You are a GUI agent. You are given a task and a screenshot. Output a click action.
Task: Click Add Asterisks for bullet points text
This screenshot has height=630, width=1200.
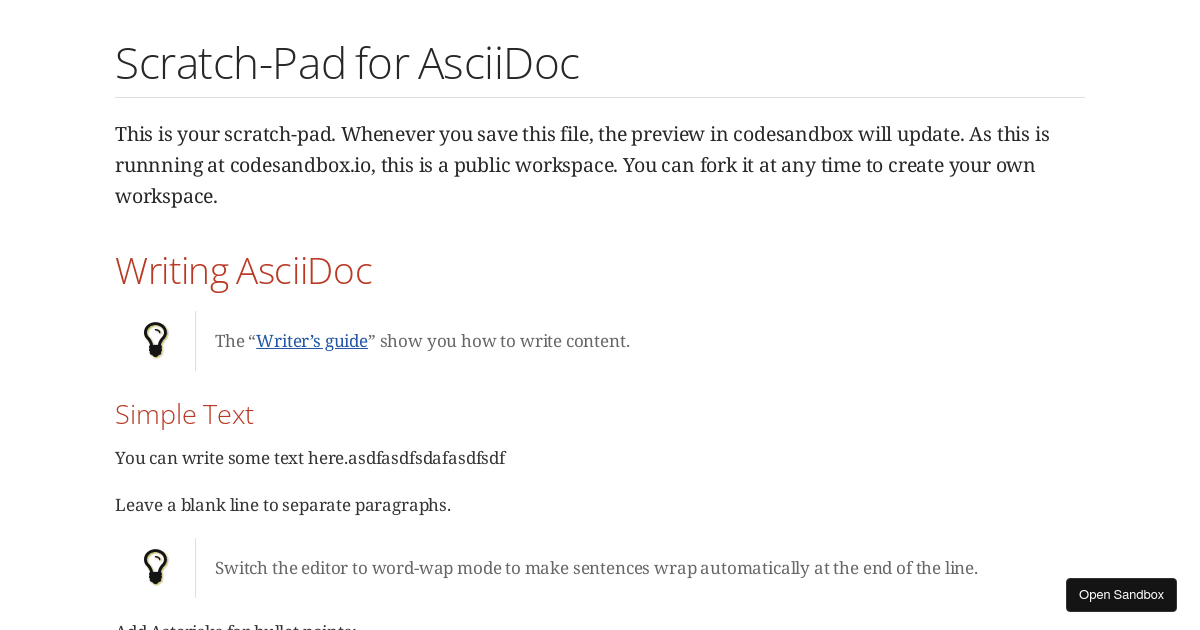tap(235, 625)
